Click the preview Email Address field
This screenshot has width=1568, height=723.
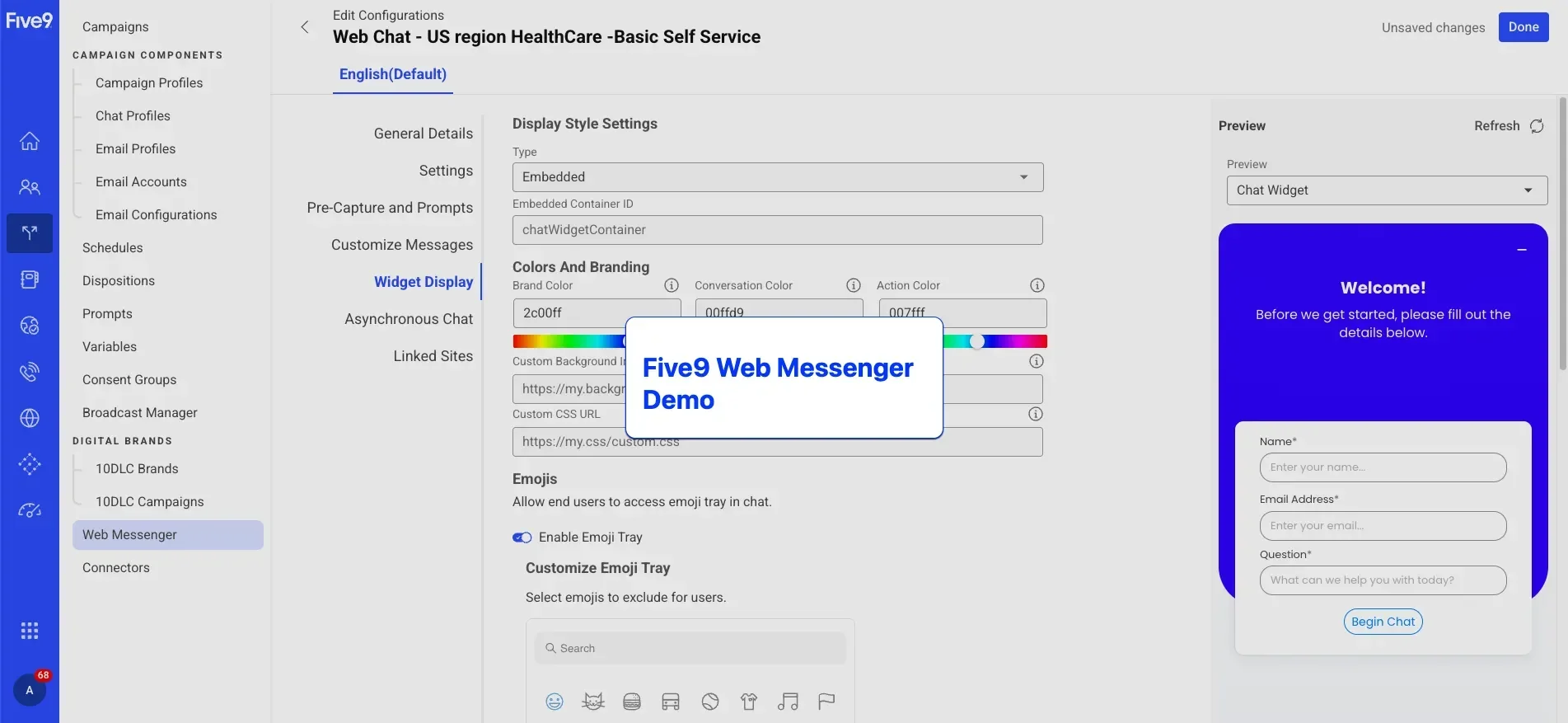pos(1383,526)
